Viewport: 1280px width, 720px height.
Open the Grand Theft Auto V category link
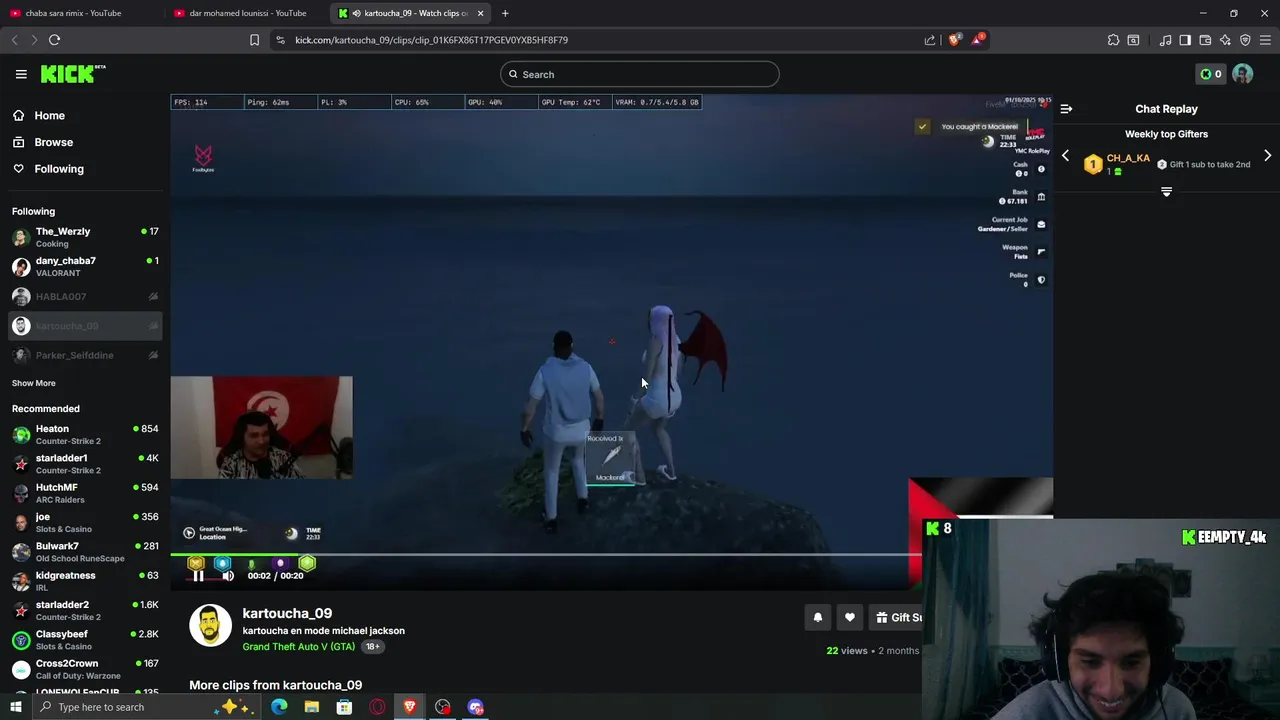tap(299, 647)
